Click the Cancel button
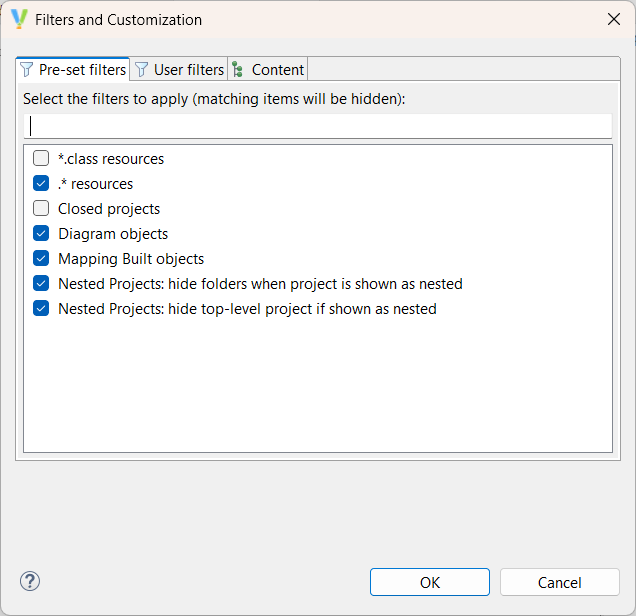Screen dimensions: 636x616 tap(559, 582)
